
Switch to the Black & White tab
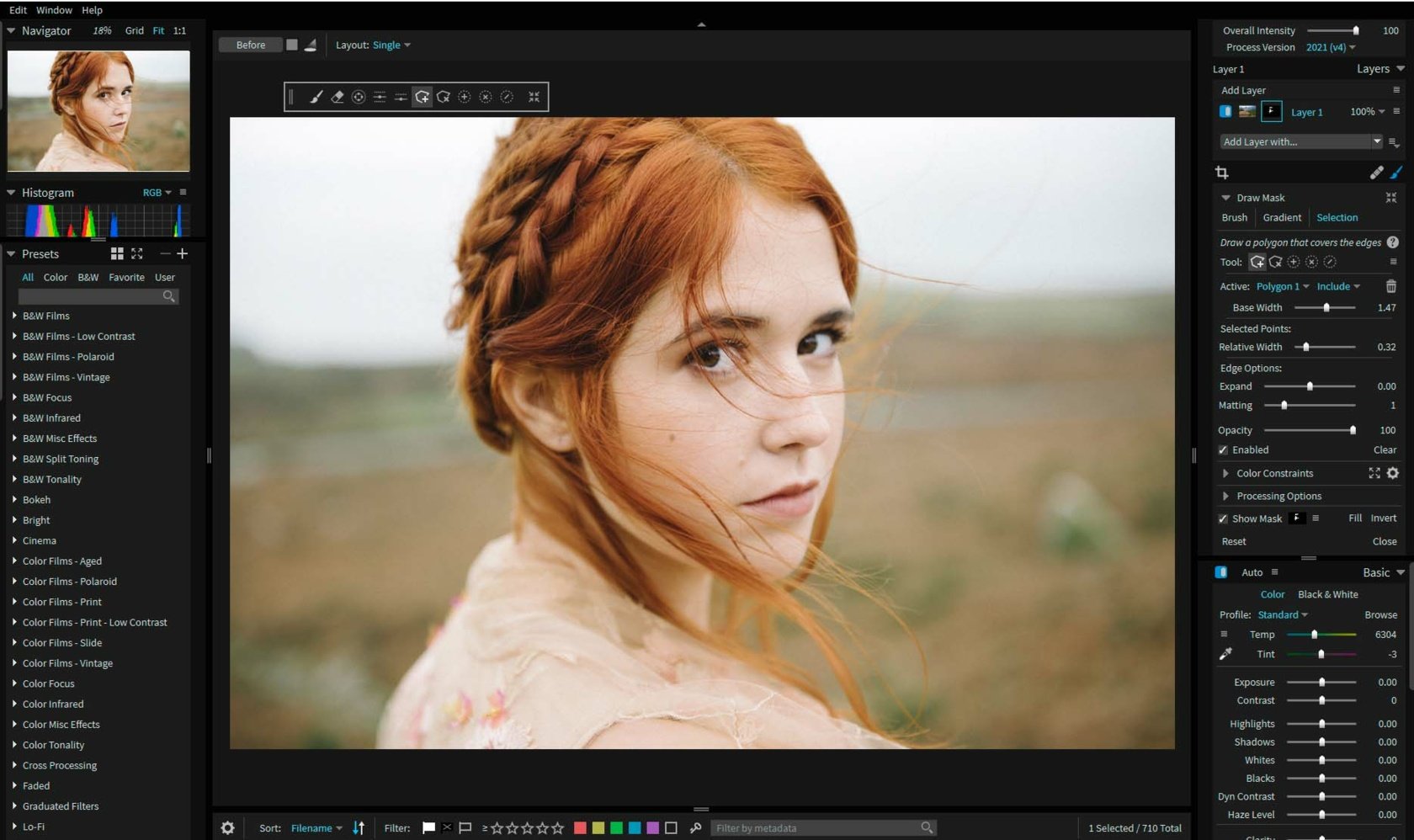(1327, 594)
